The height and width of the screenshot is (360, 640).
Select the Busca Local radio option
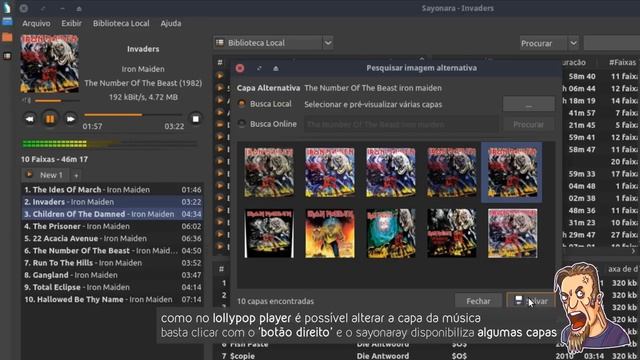click(242, 104)
